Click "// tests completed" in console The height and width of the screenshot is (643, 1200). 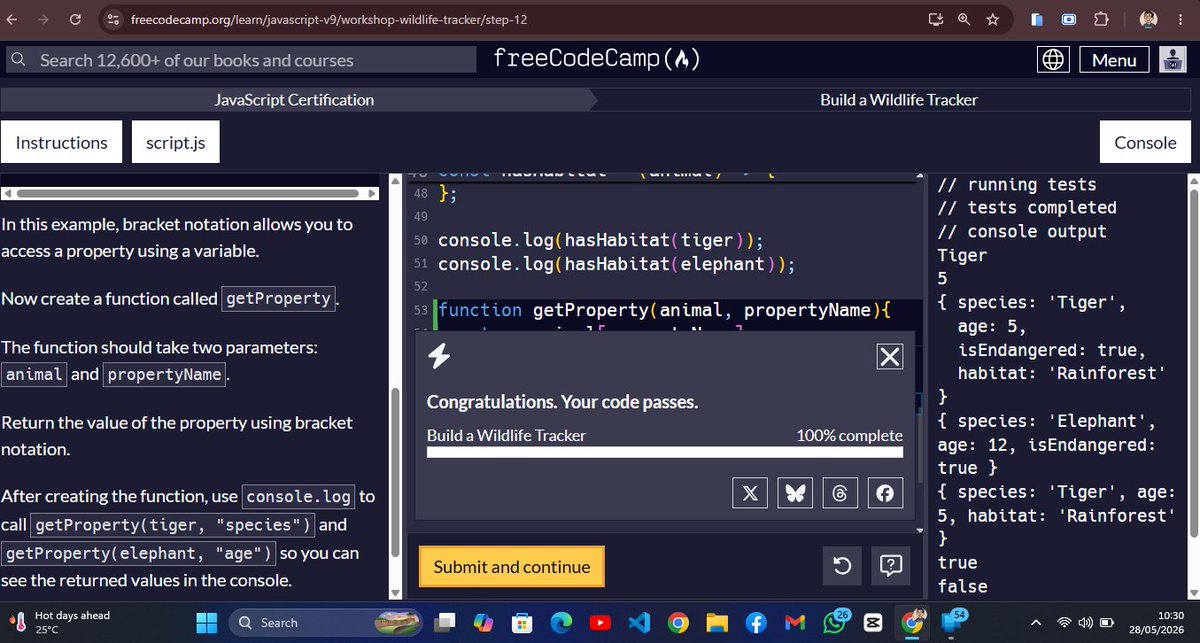click(1027, 208)
